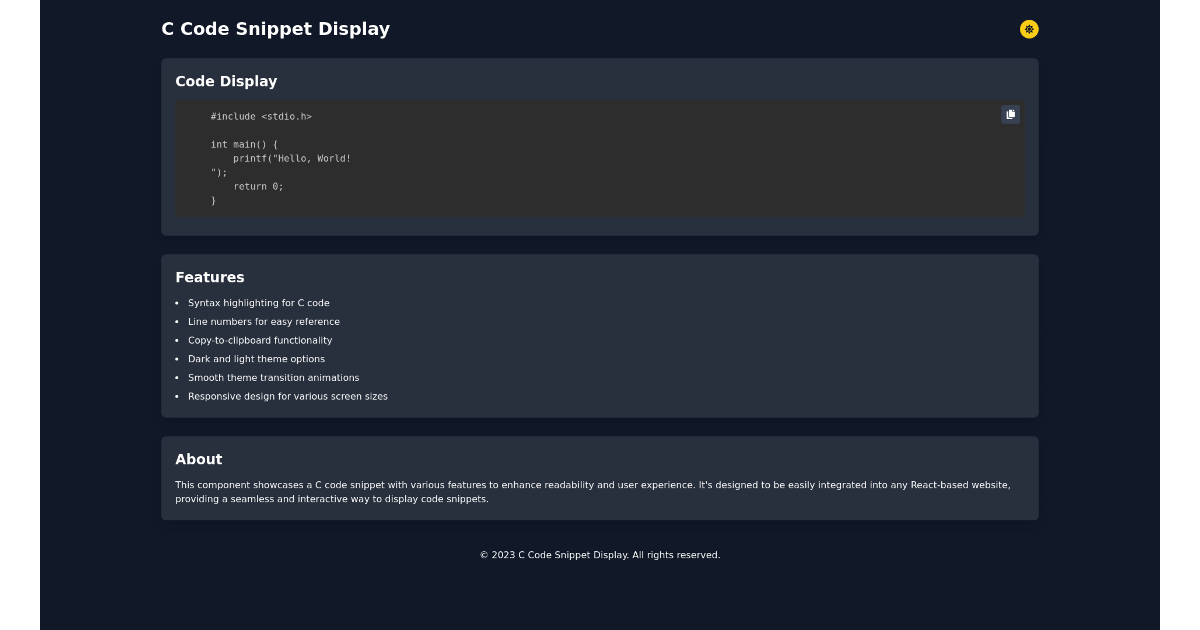This screenshot has width=1200, height=630.
Task: Select the printf line in the code snippet
Action: click(x=290, y=158)
